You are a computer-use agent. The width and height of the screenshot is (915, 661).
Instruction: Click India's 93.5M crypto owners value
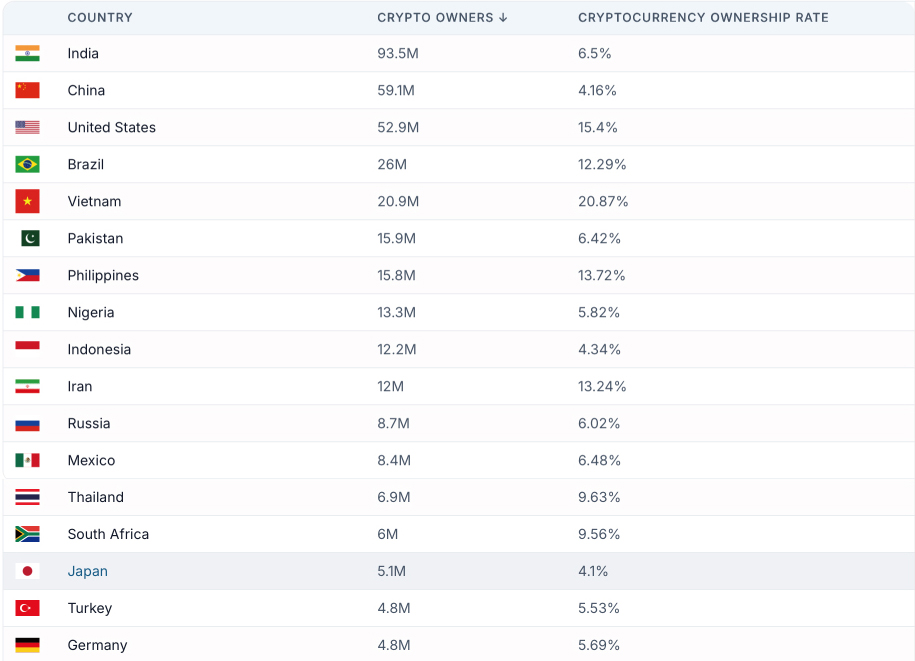398,53
